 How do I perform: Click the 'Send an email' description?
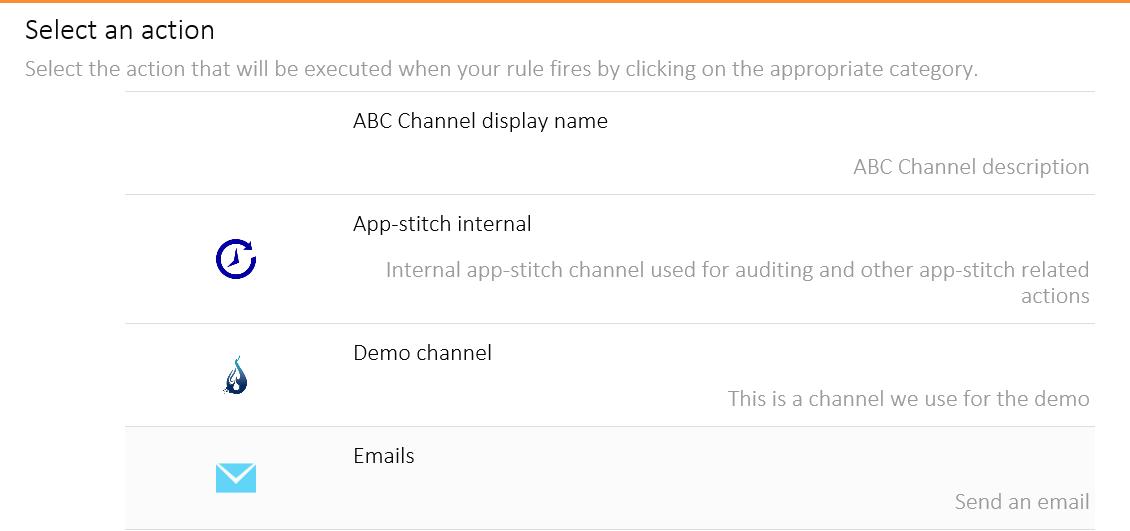pos(1021,502)
